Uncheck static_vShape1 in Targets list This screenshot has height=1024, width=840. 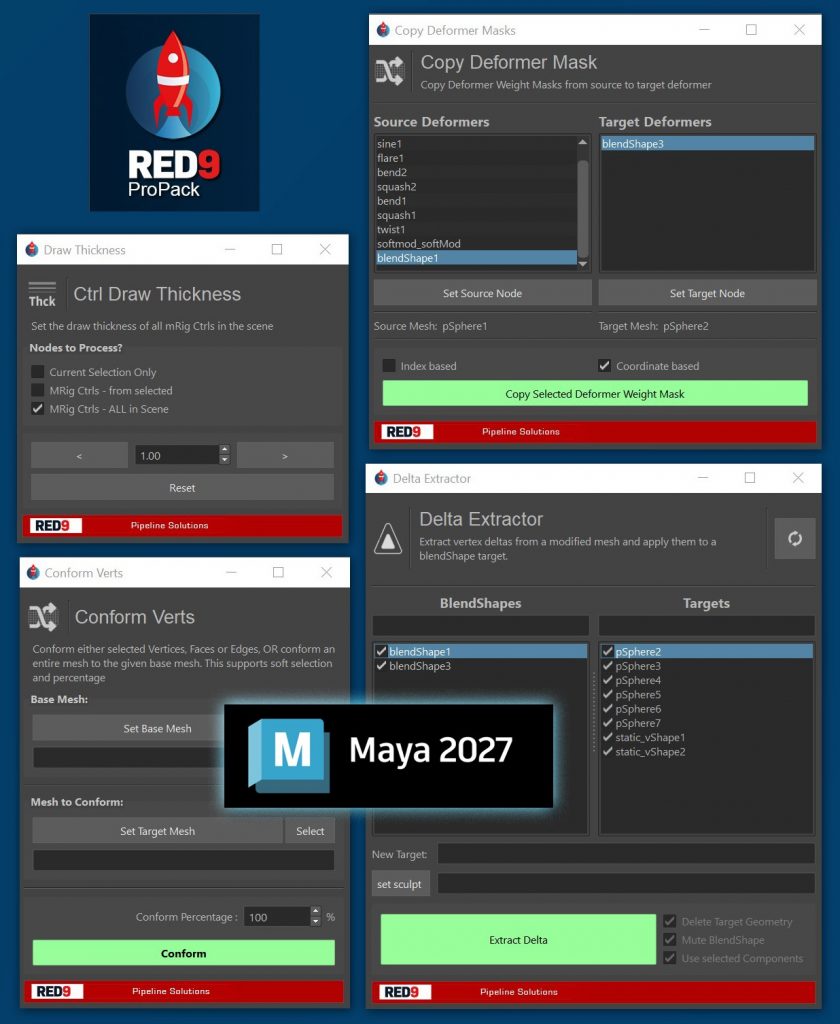pyautogui.click(x=607, y=737)
